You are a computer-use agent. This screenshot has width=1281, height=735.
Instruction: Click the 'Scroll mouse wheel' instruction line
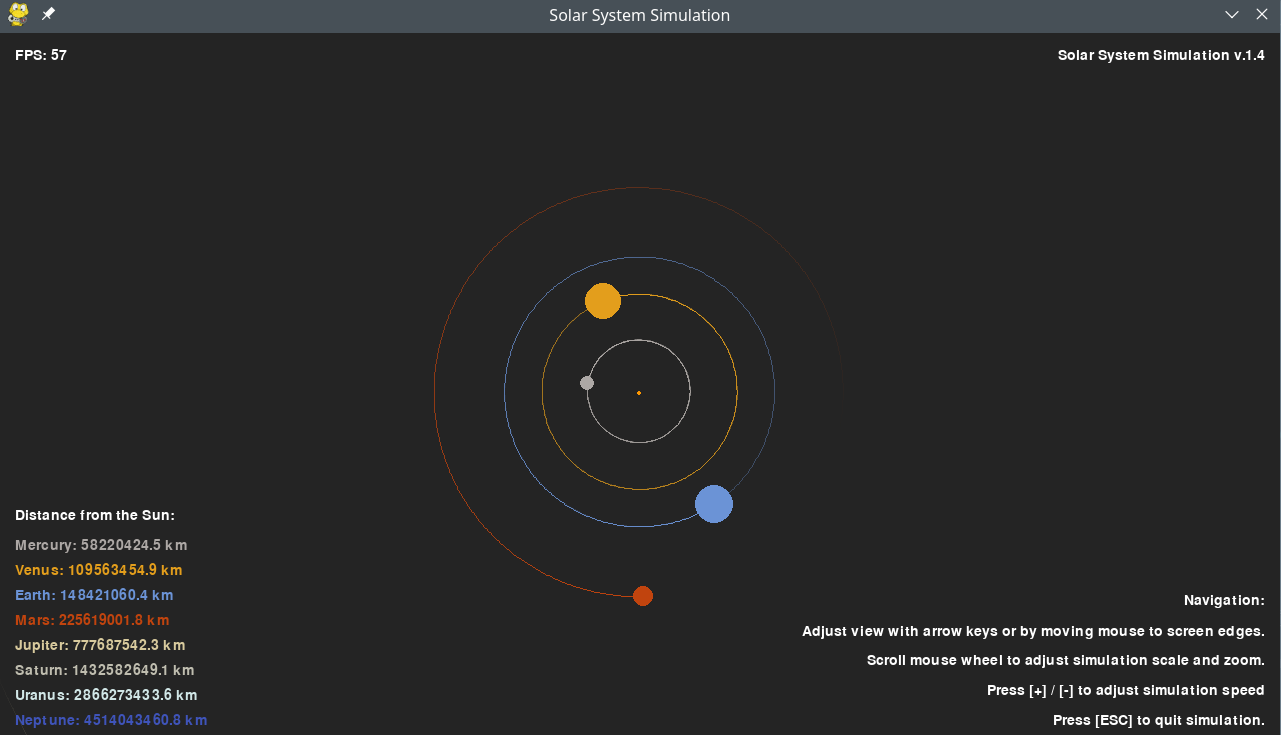1066,660
